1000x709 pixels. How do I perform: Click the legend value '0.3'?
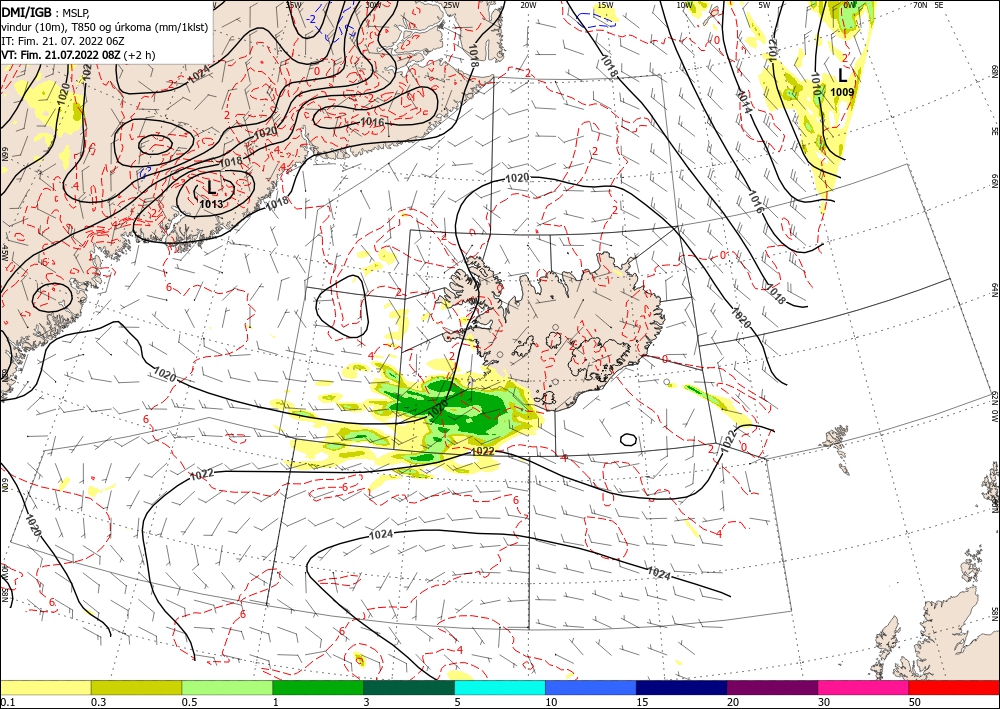[x=98, y=702]
